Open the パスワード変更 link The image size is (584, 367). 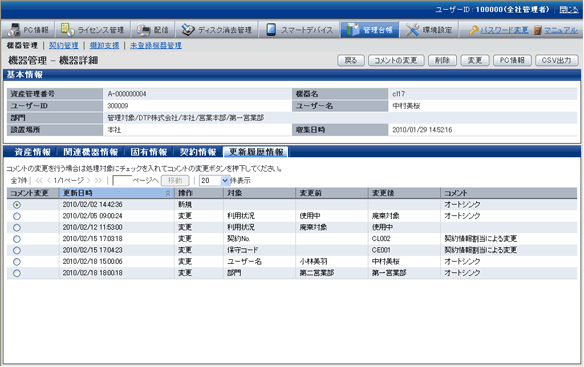click(x=504, y=30)
